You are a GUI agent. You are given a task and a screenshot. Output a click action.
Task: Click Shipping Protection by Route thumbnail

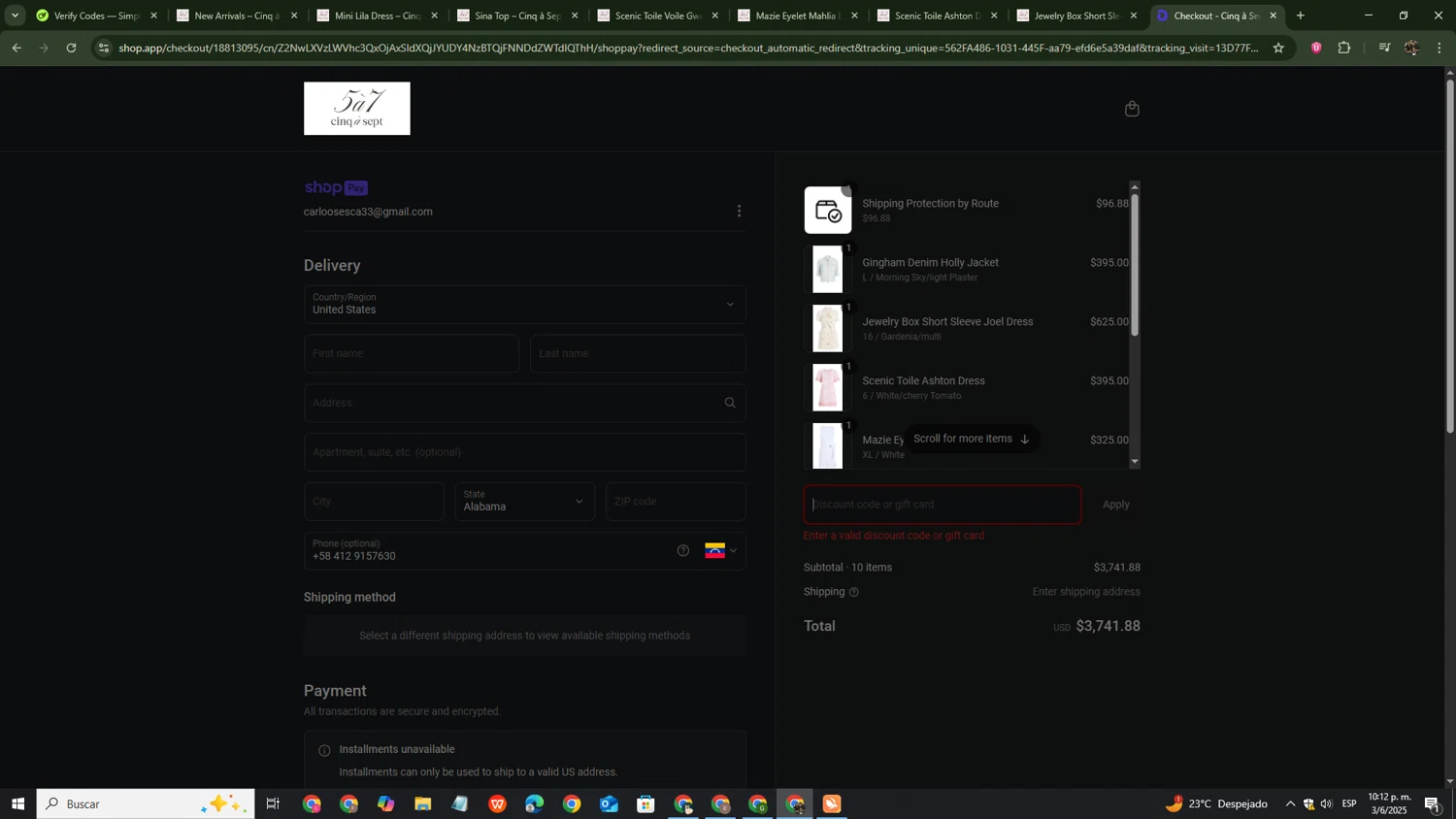[x=828, y=211]
